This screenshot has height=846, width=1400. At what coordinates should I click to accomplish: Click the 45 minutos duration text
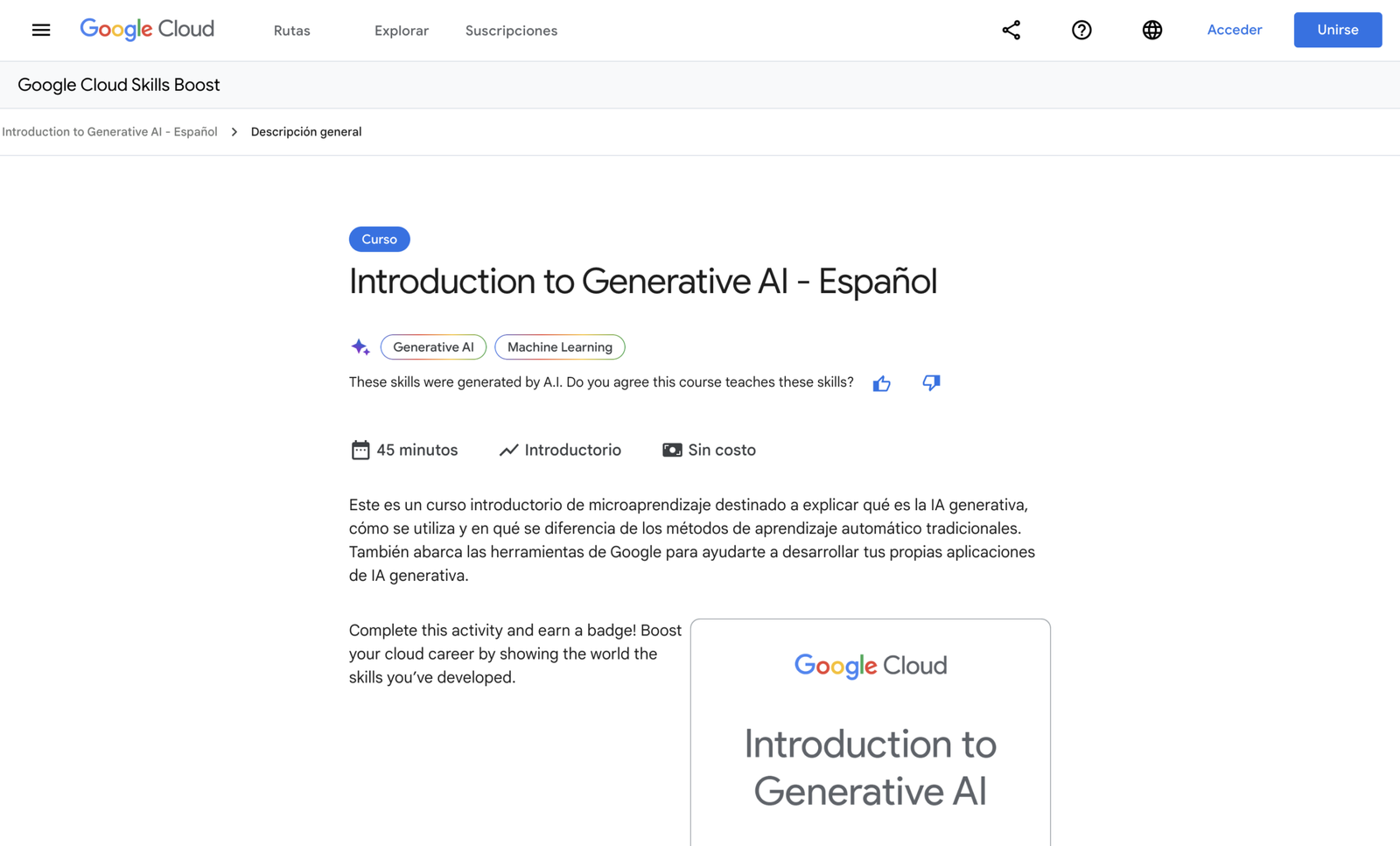417,450
